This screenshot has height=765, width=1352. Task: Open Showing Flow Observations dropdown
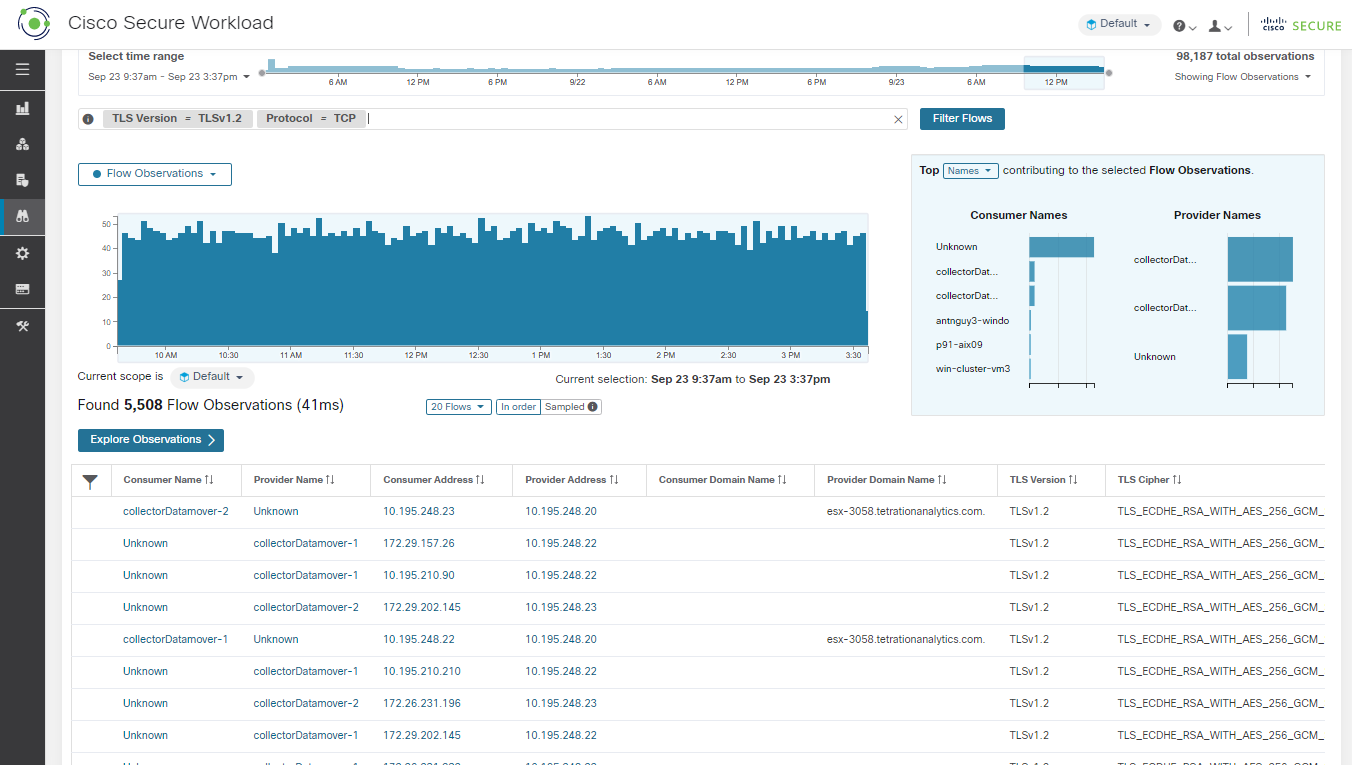1243,77
